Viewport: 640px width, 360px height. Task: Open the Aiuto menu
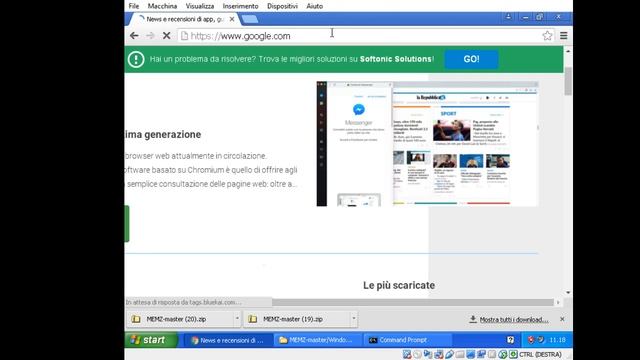pos(314,6)
